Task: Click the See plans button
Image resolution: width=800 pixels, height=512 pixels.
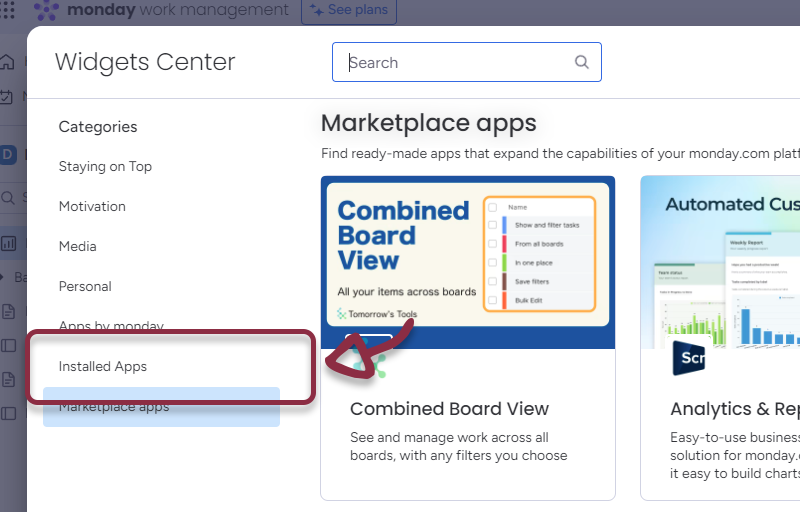Action: coord(348,10)
